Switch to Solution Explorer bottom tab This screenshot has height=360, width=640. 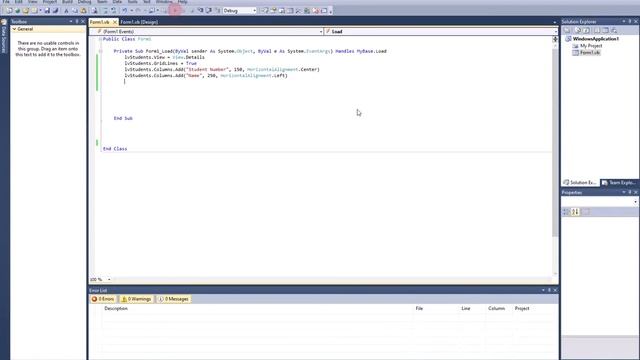pos(580,182)
